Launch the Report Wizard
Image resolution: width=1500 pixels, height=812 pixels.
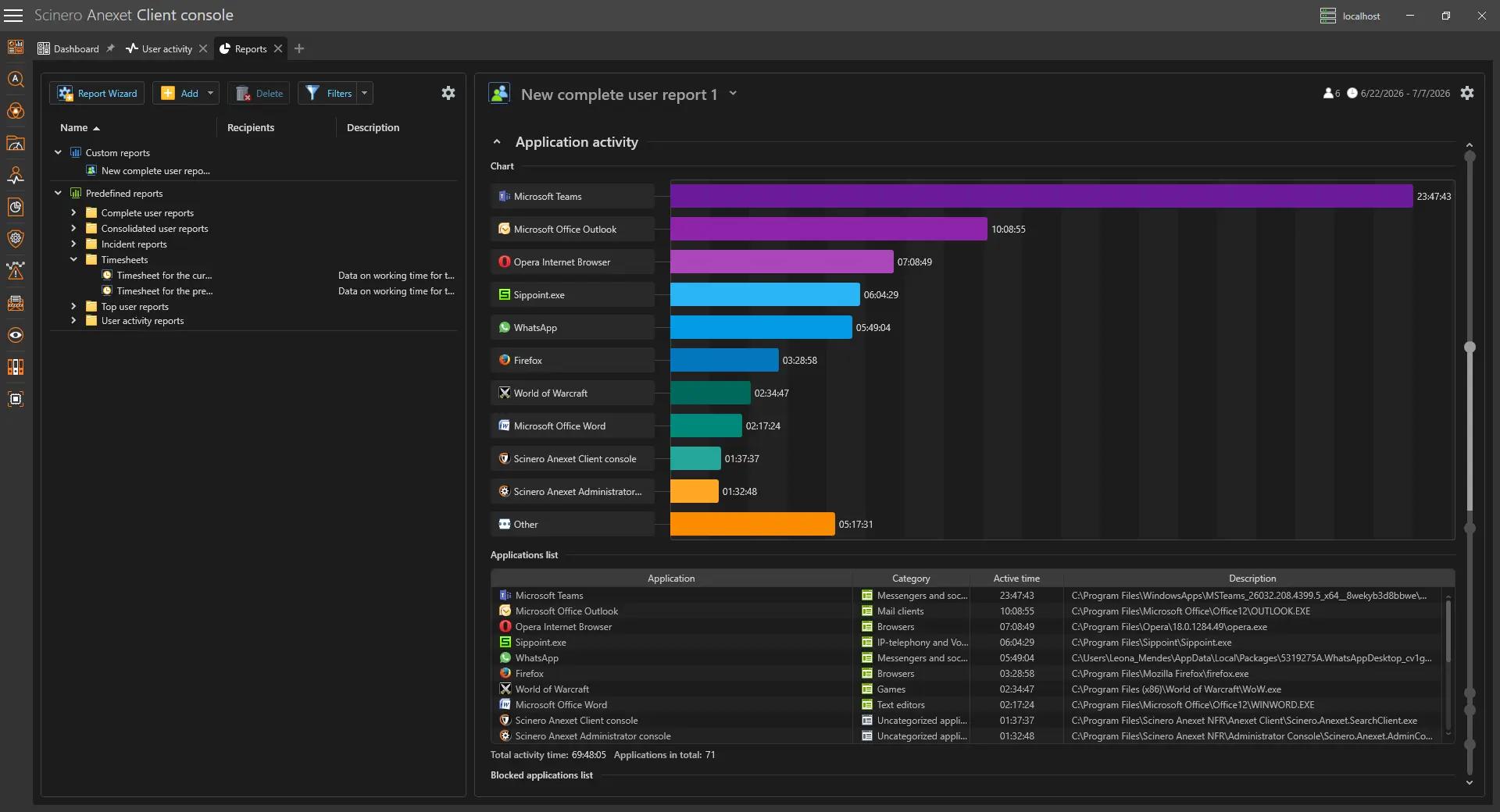click(x=98, y=93)
